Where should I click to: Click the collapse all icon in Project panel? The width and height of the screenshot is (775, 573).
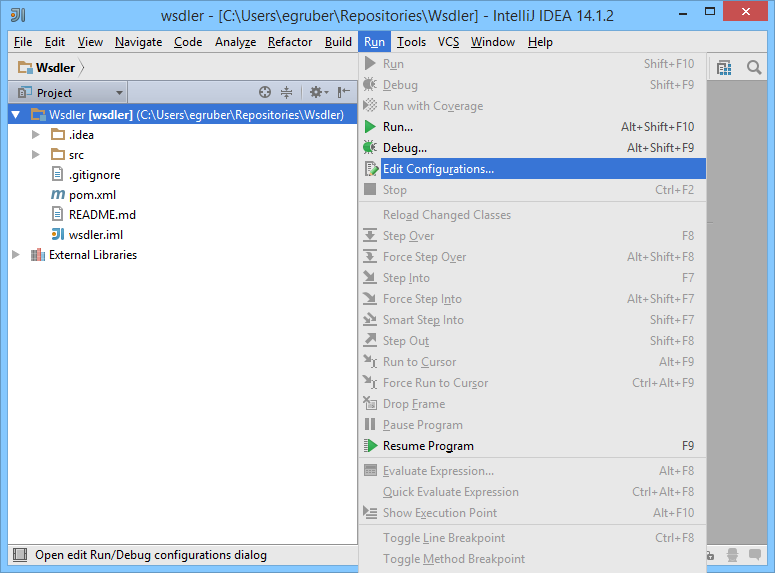pyautogui.click(x=286, y=92)
